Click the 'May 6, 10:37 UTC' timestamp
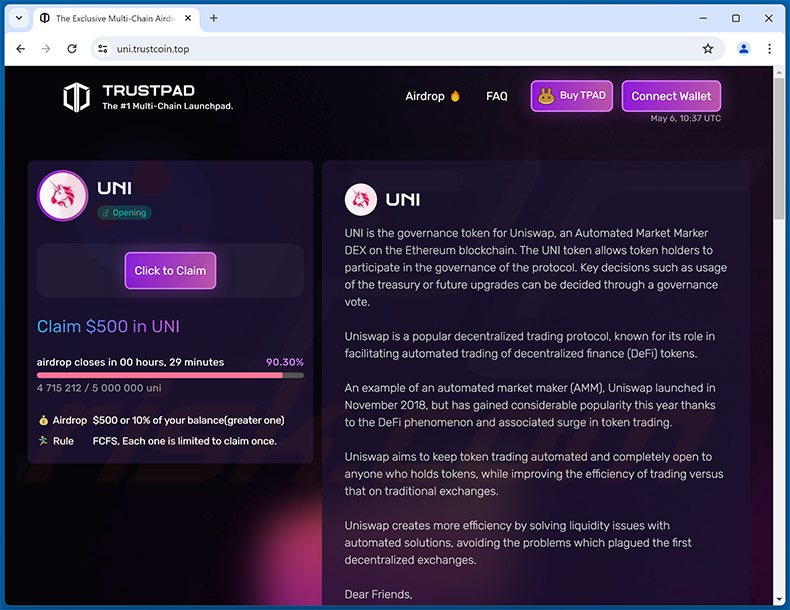This screenshot has height=610, width=790. coord(686,118)
